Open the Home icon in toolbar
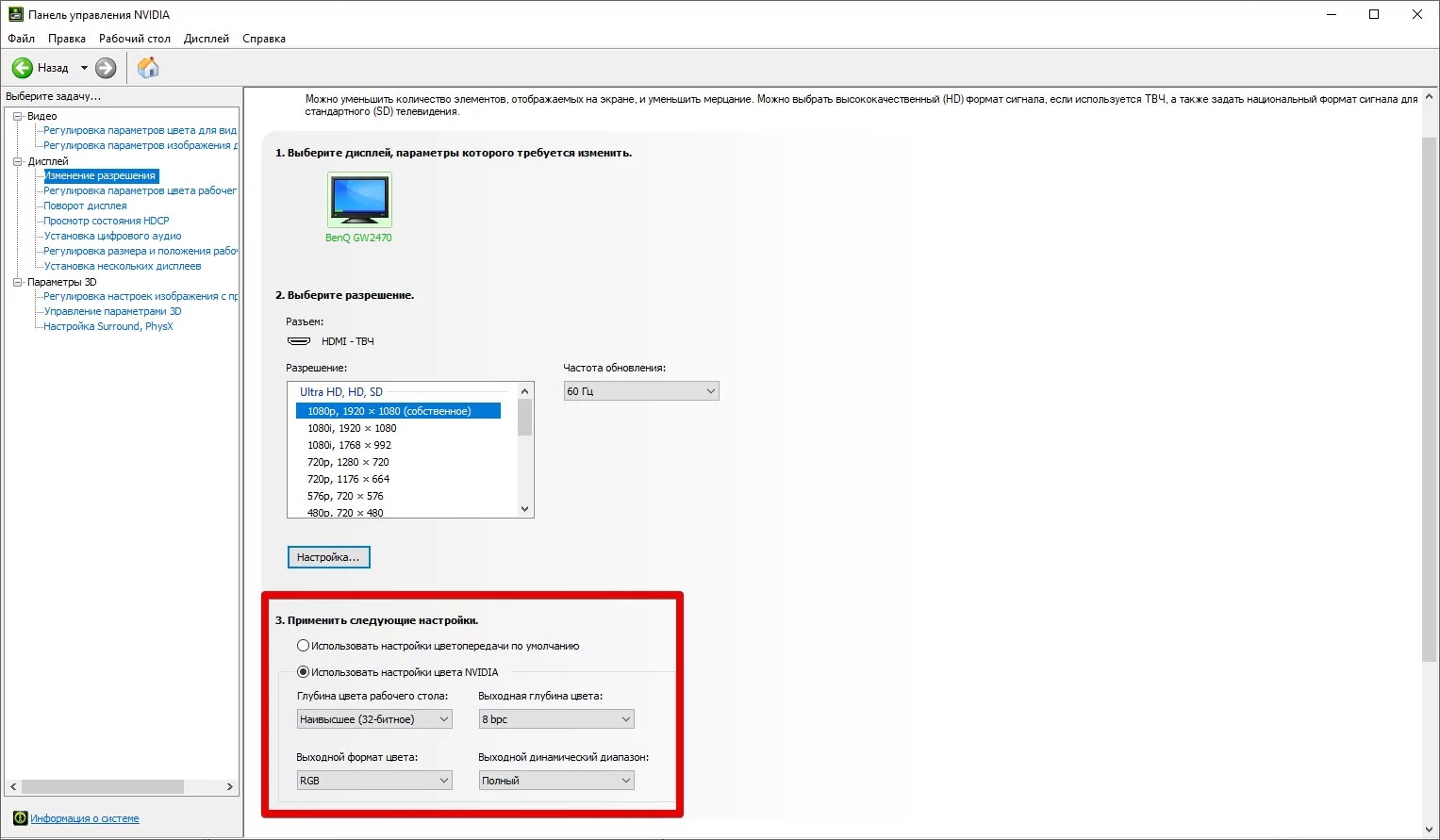 [148, 68]
